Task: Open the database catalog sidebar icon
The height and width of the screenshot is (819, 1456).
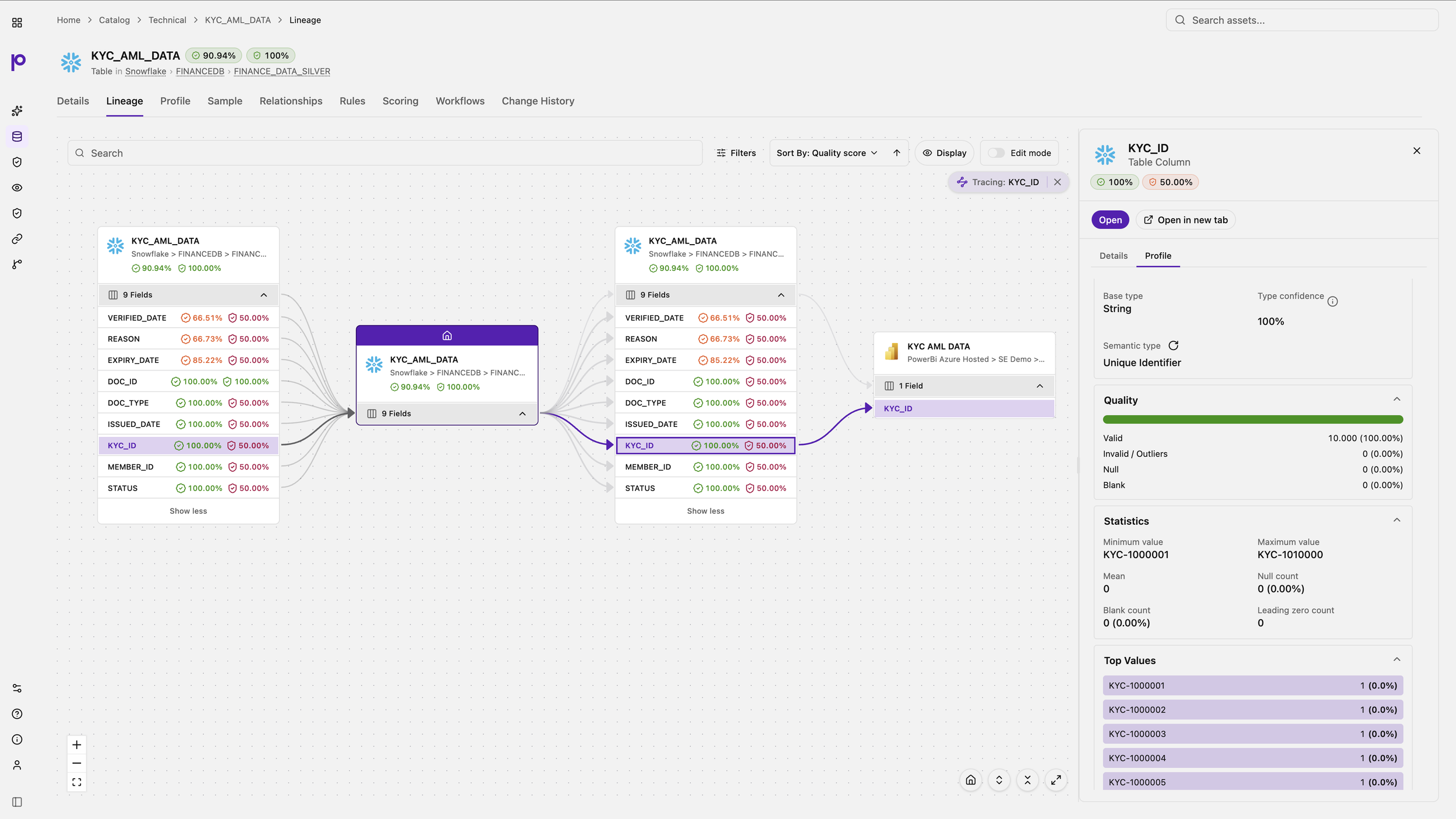Action: point(17,136)
